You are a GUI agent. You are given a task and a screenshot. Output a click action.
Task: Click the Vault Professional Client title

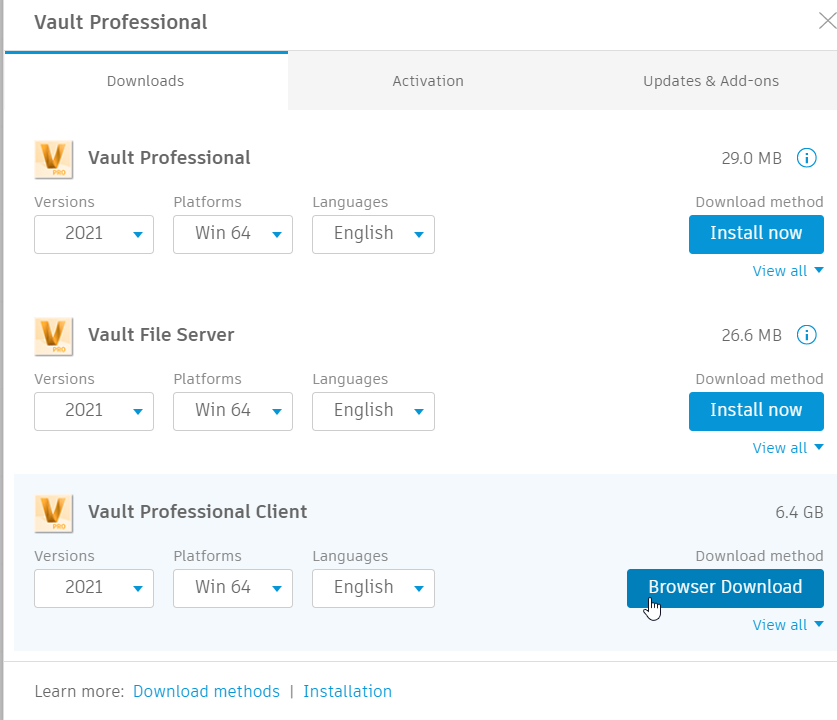[198, 512]
